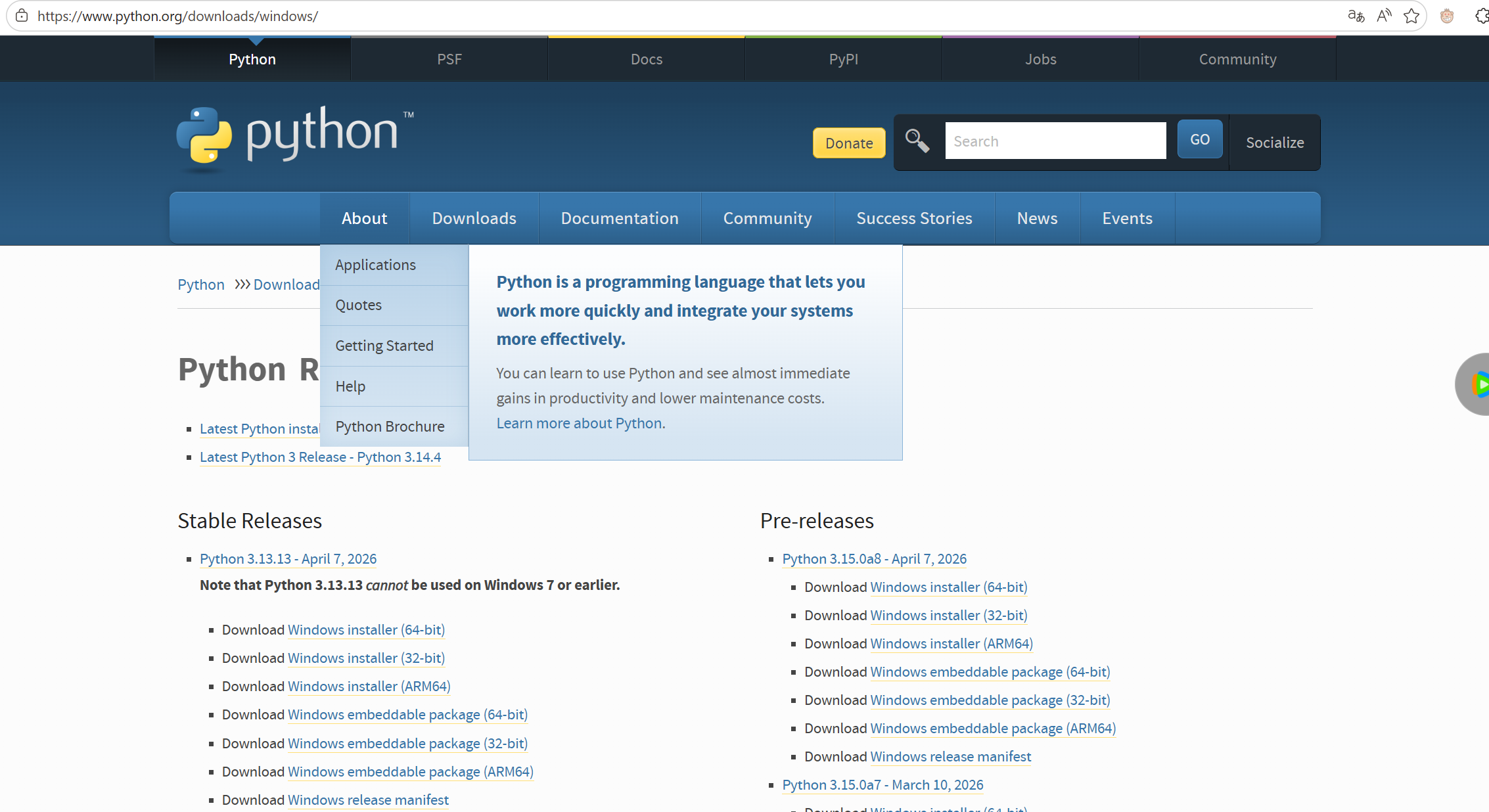Image resolution: width=1489 pixels, height=812 pixels.
Task: Open the Documentation main menu
Action: 620,218
